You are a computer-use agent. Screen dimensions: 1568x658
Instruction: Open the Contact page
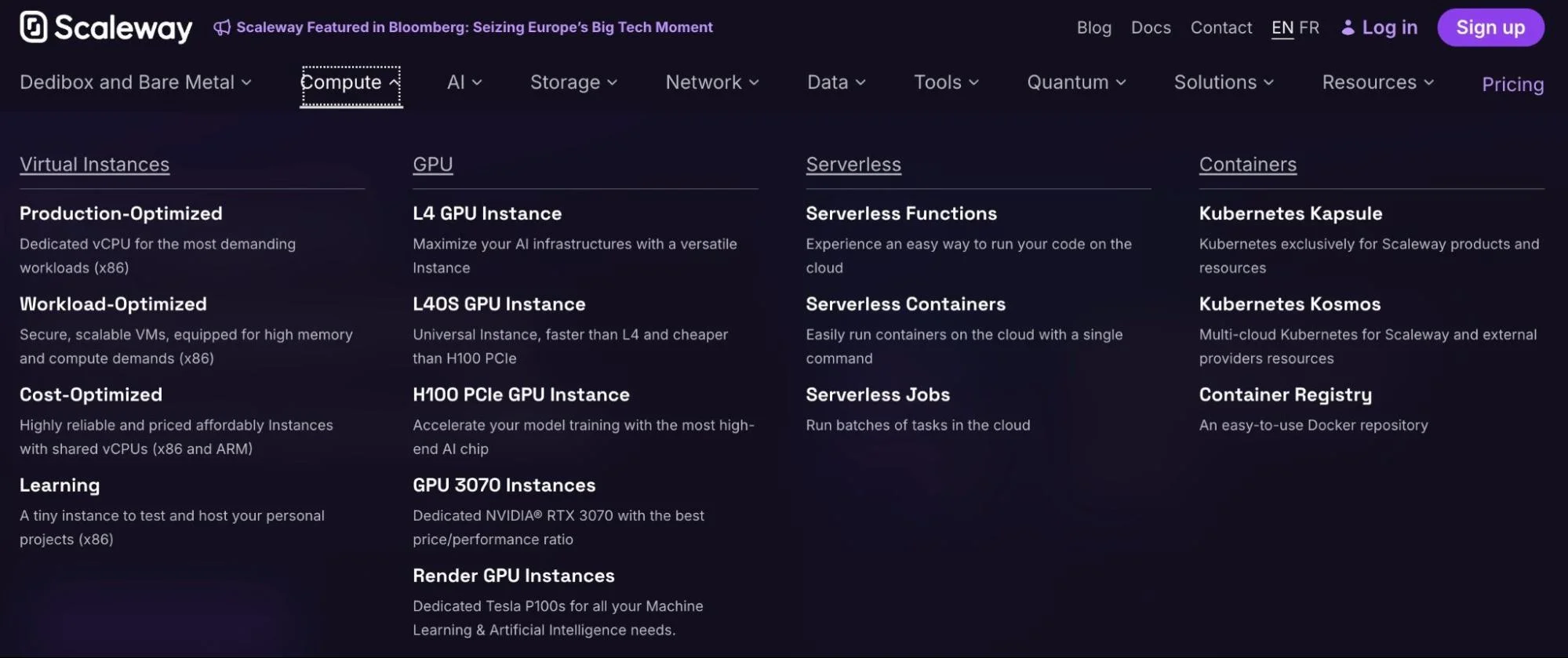(1221, 27)
